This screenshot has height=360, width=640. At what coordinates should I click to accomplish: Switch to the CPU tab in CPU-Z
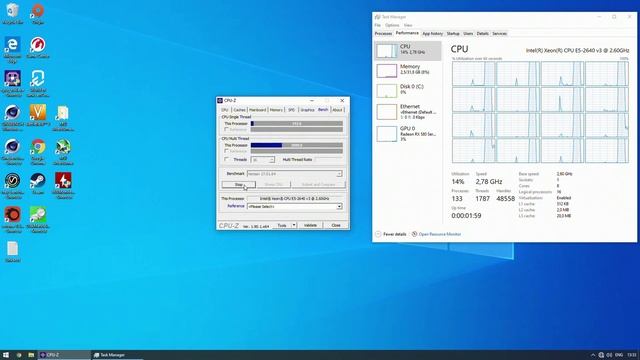(x=225, y=110)
